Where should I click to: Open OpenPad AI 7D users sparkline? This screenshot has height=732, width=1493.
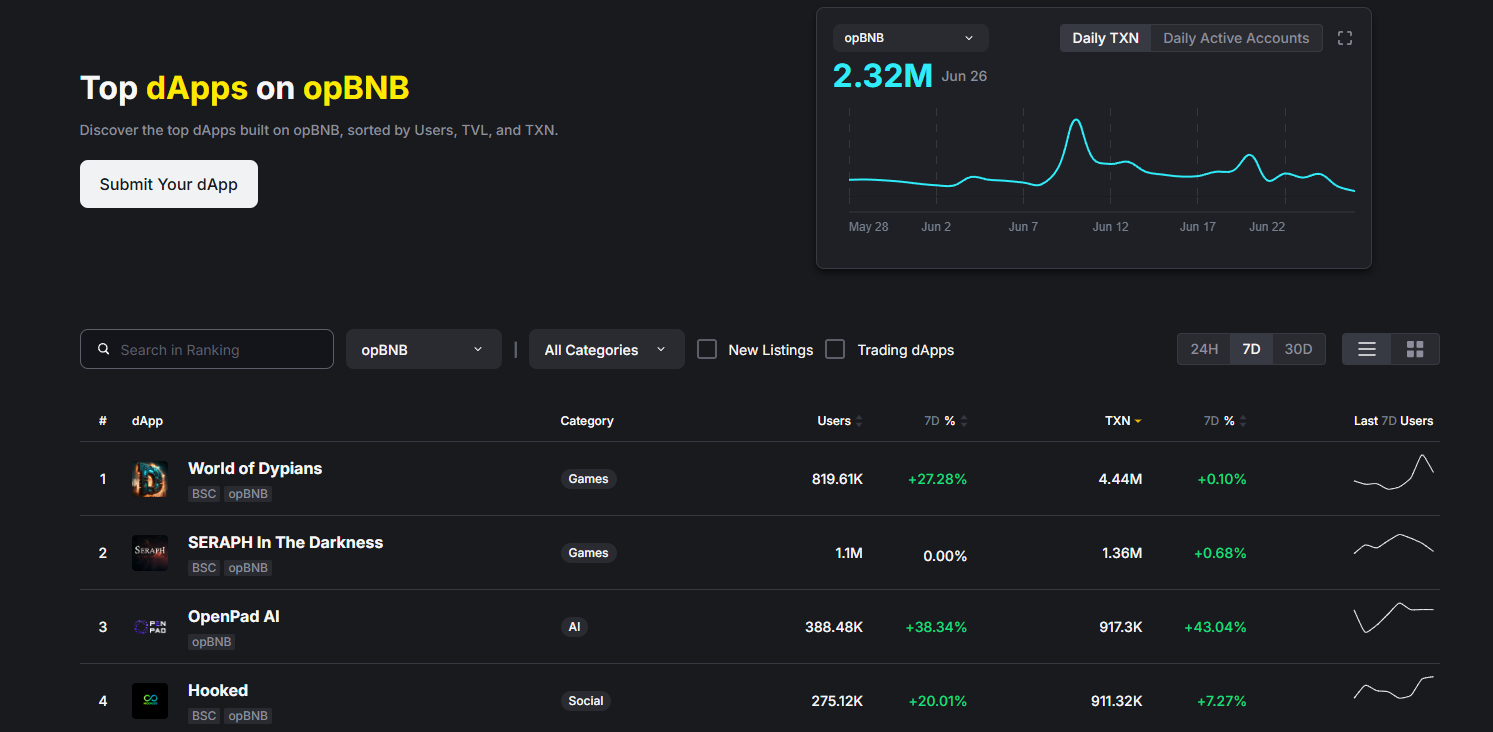1394,618
